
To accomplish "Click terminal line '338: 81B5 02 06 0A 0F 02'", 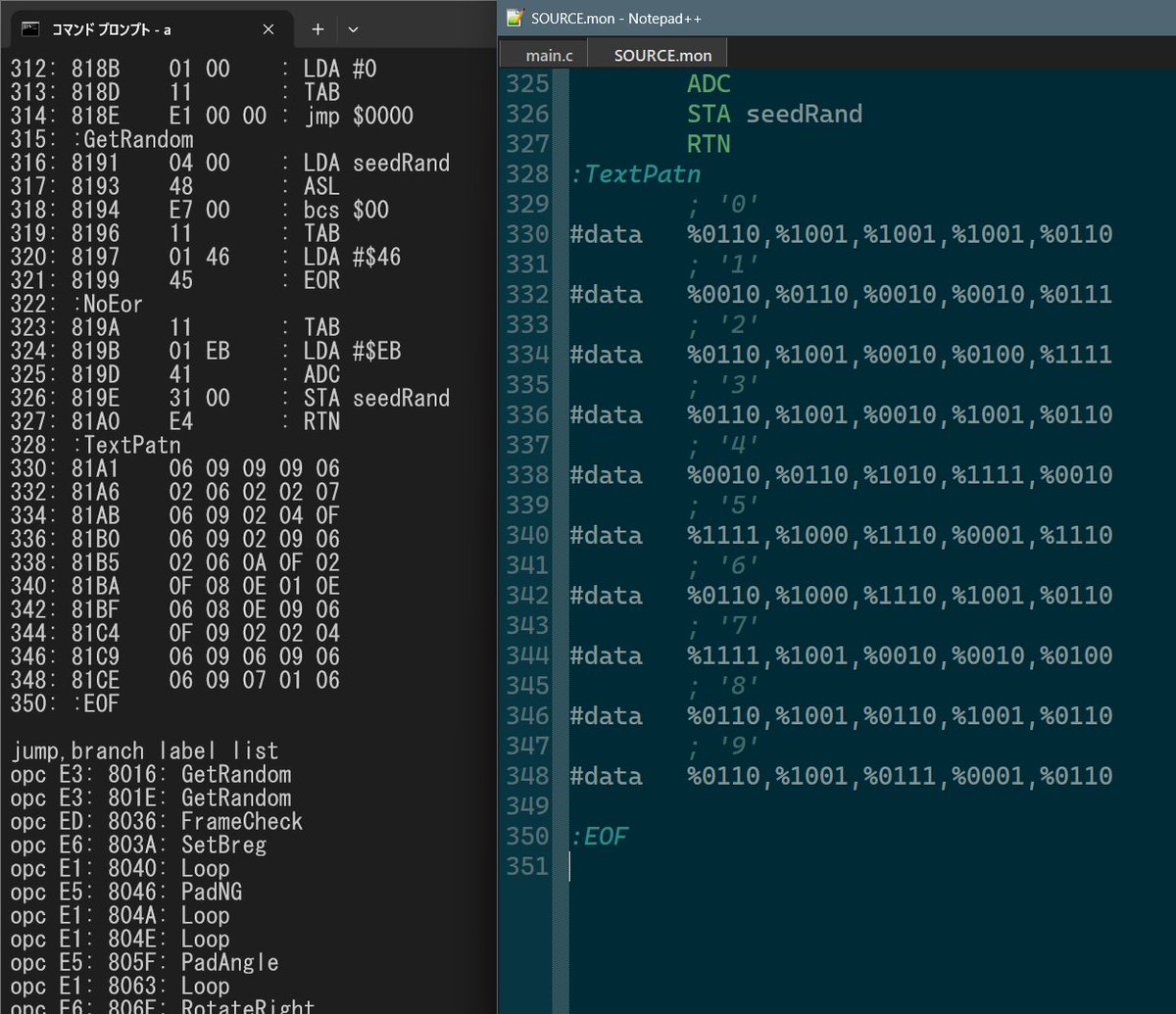I will click(x=175, y=562).
